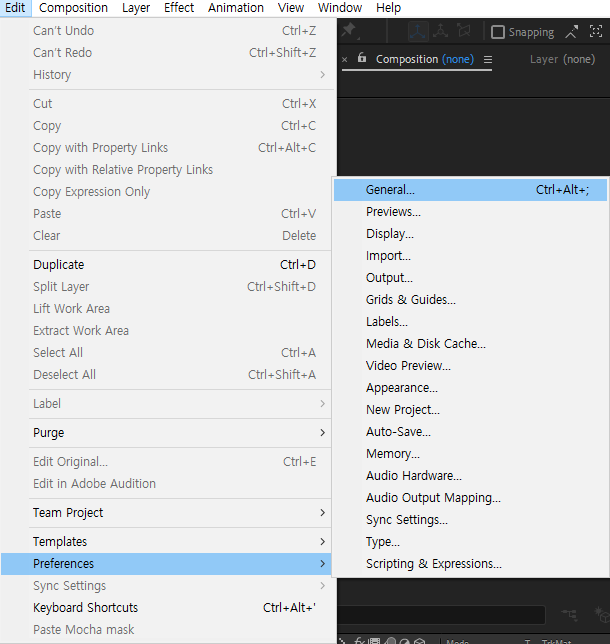The image size is (610, 644).
Task: Expand the Preferences submenu entry
Action: point(166,564)
